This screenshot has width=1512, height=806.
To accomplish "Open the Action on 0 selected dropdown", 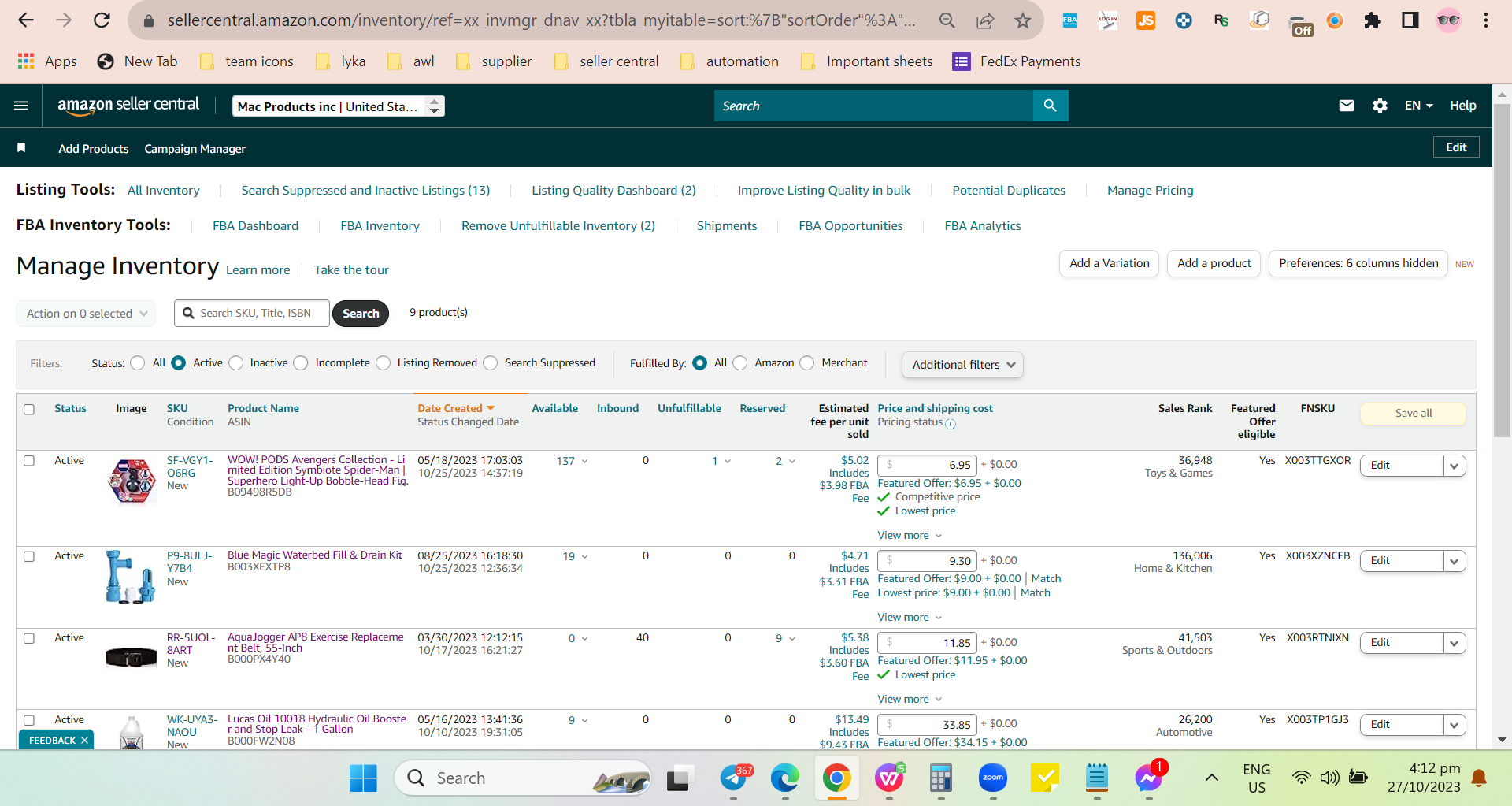I will pos(86,314).
